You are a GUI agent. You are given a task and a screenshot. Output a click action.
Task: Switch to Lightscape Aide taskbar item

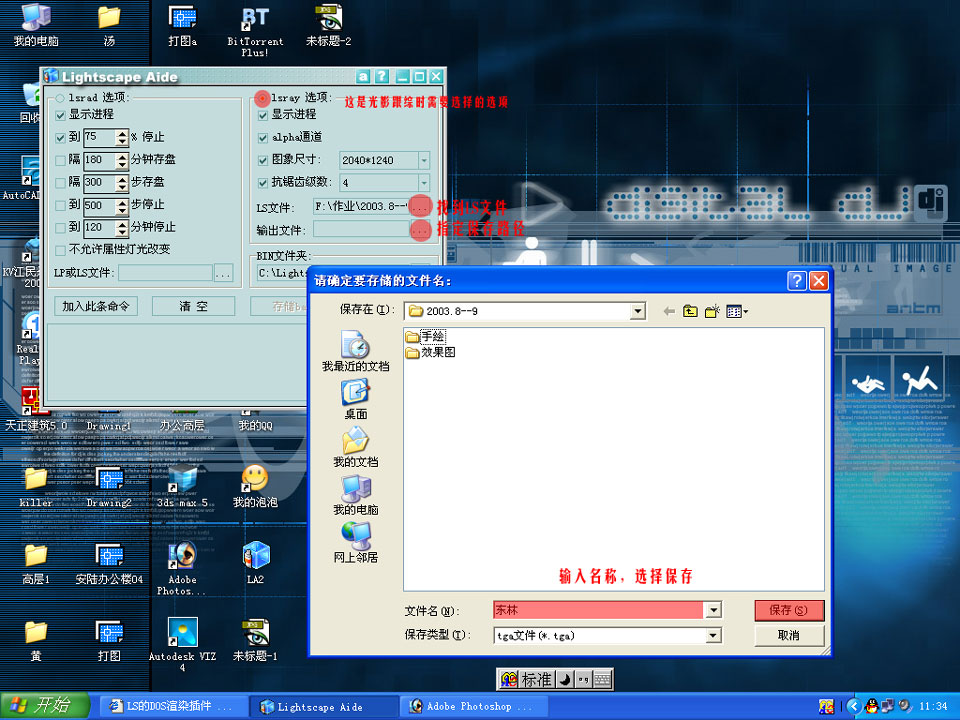(323, 707)
